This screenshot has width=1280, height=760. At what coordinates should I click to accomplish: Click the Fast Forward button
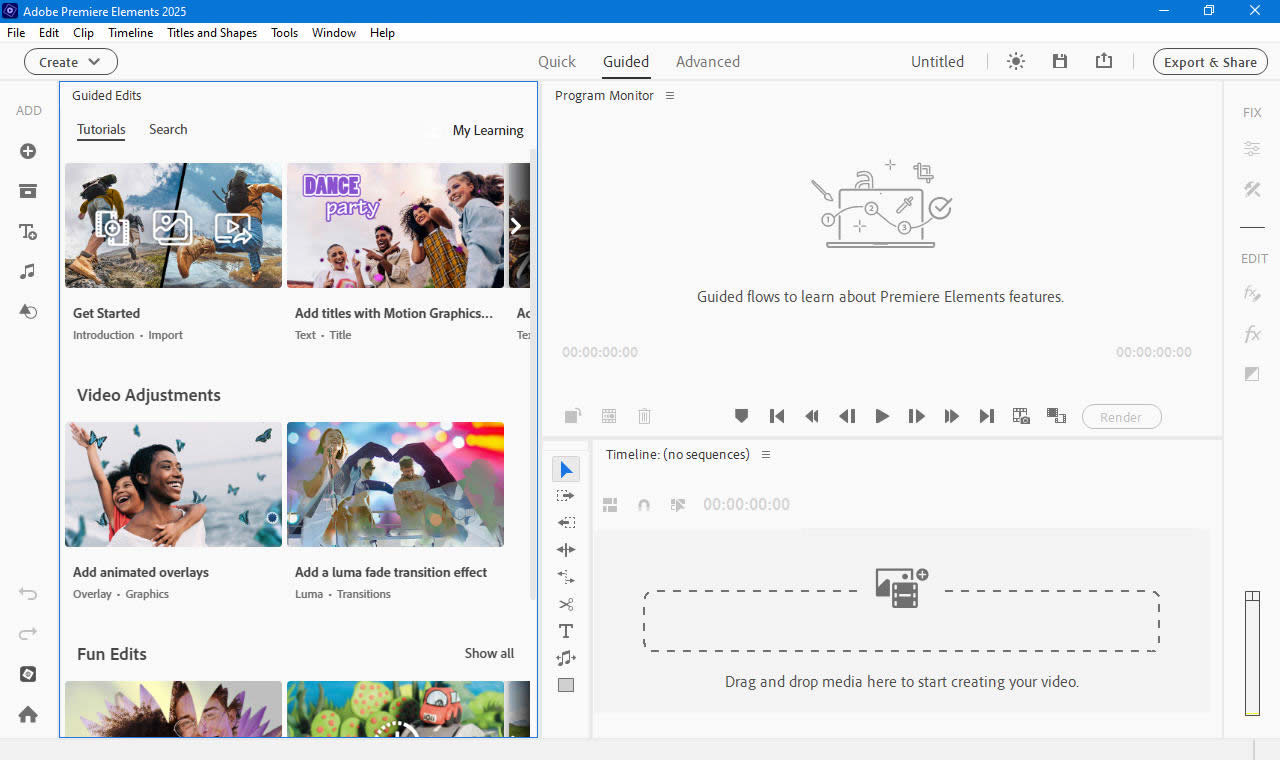(952, 416)
